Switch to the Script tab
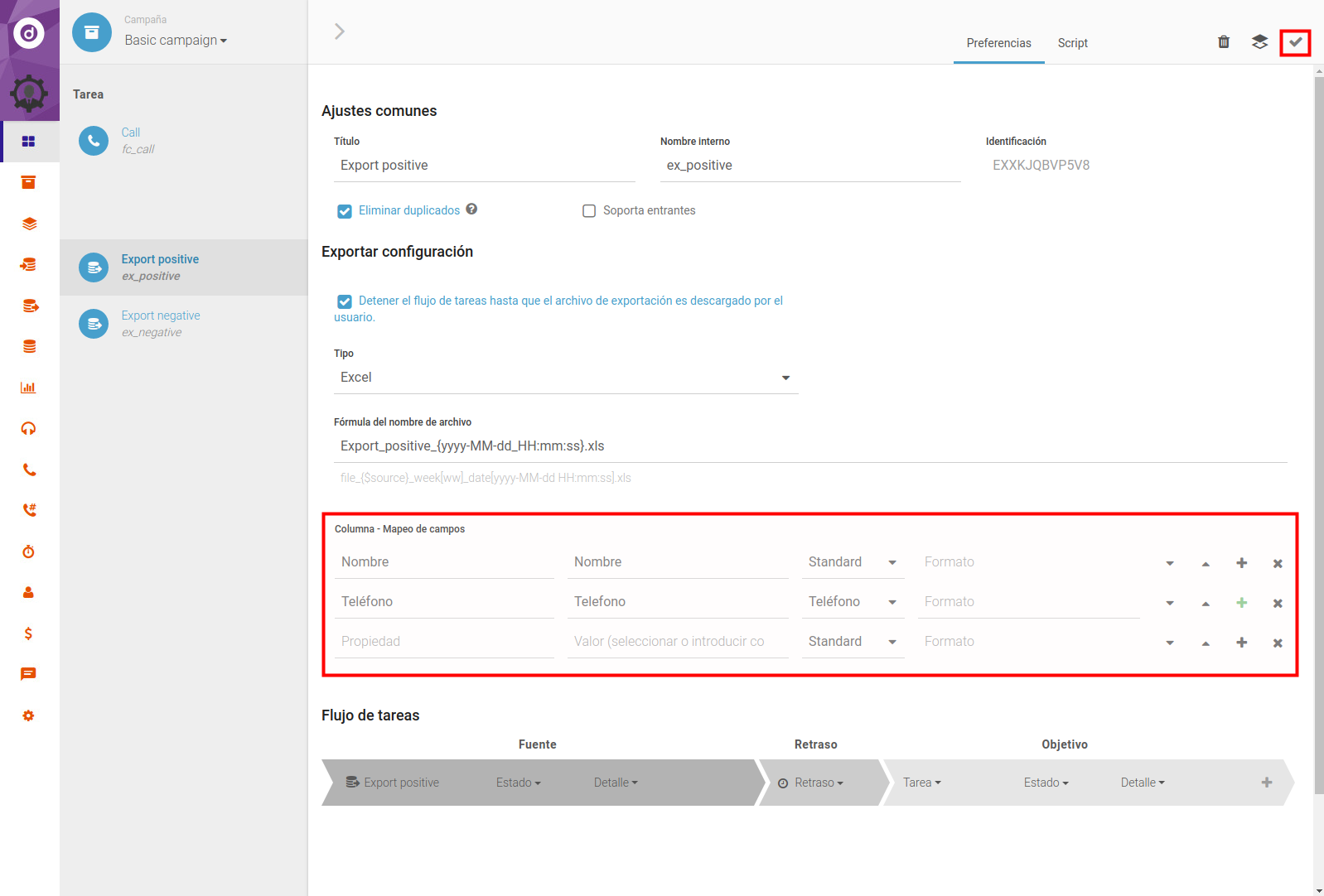 coord(1072,43)
